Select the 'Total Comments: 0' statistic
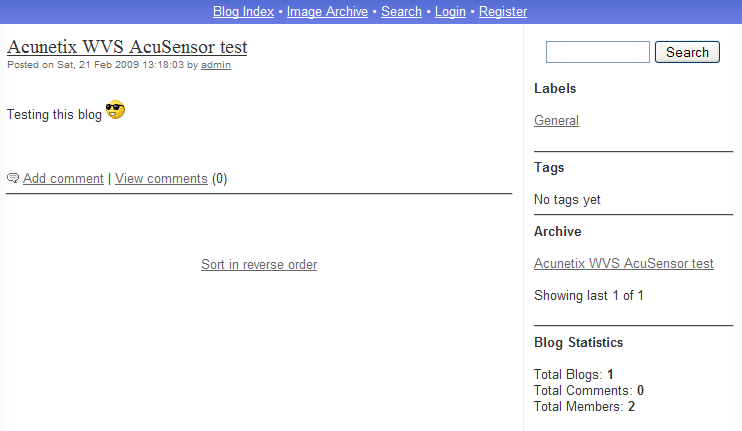 point(589,391)
